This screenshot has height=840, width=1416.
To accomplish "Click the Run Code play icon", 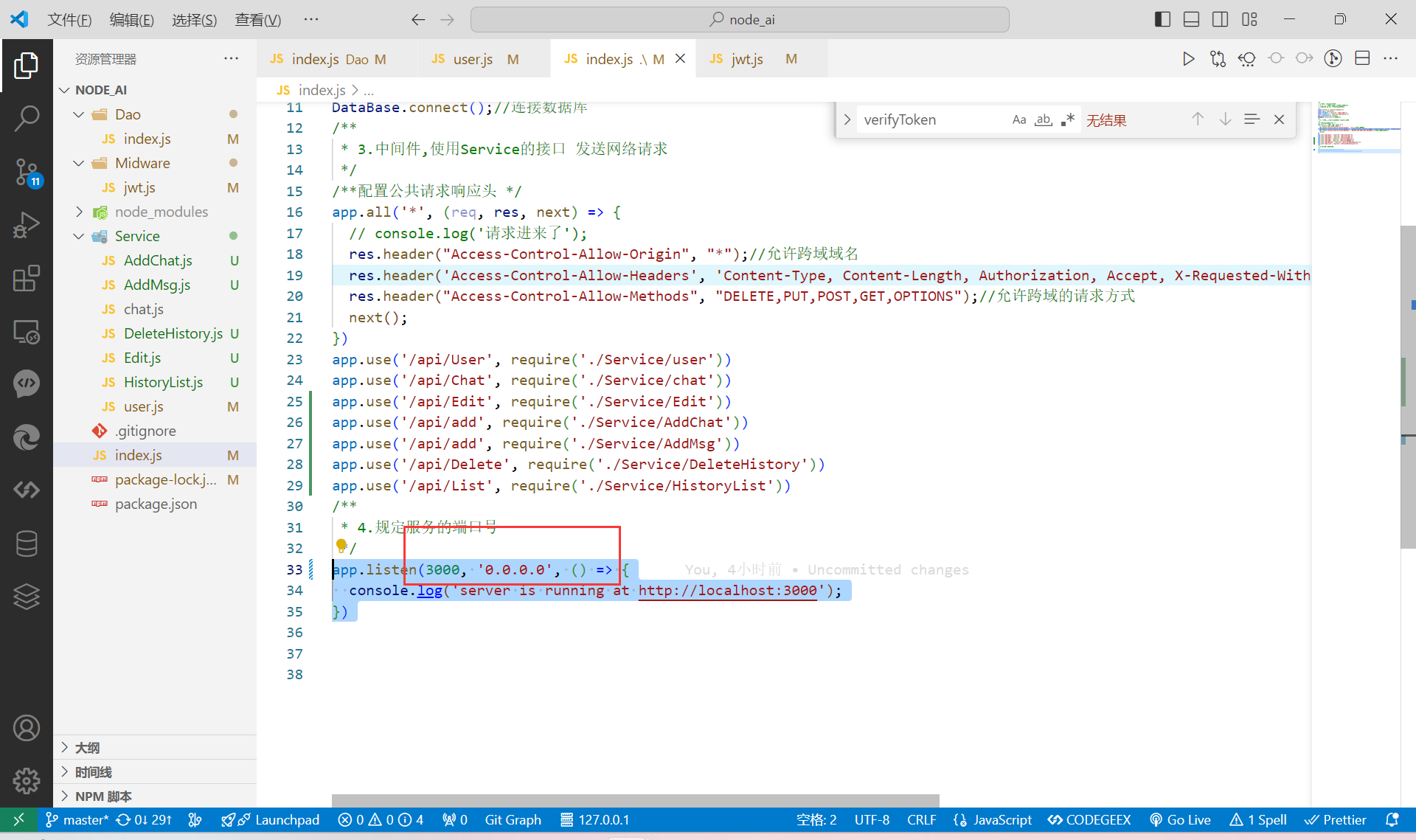I will coord(1187,59).
